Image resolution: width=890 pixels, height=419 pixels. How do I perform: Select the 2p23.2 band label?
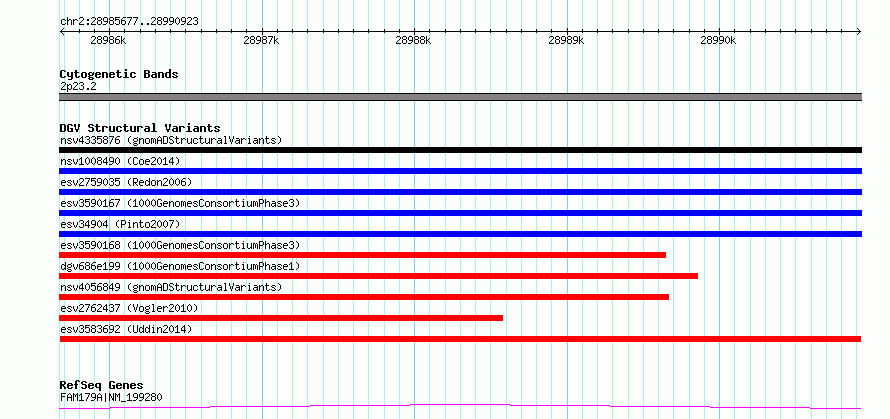(x=78, y=87)
